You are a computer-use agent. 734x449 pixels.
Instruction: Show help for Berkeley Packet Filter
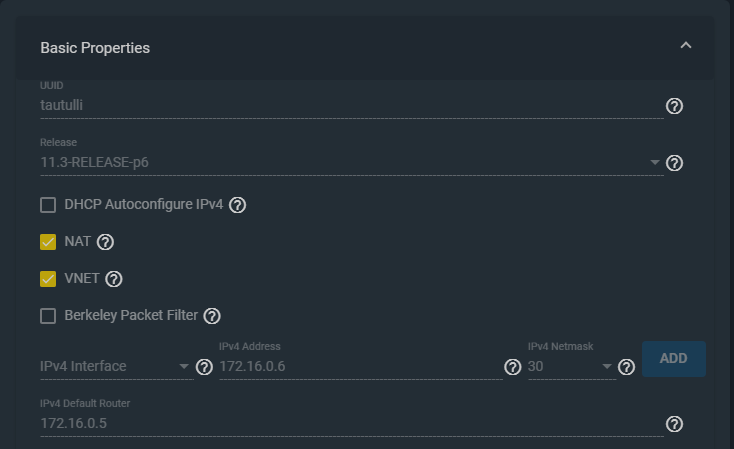coord(212,316)
